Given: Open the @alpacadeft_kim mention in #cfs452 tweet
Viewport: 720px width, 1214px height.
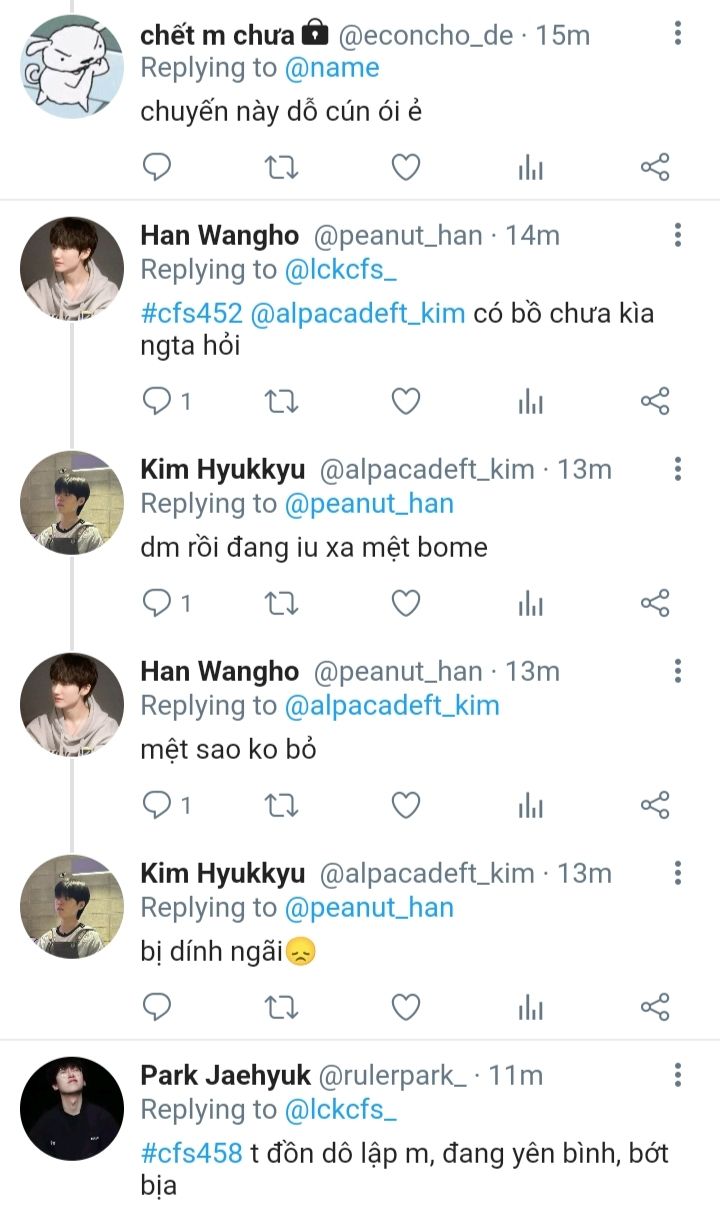Looking at the screenshot, I should tap(358, 313).
